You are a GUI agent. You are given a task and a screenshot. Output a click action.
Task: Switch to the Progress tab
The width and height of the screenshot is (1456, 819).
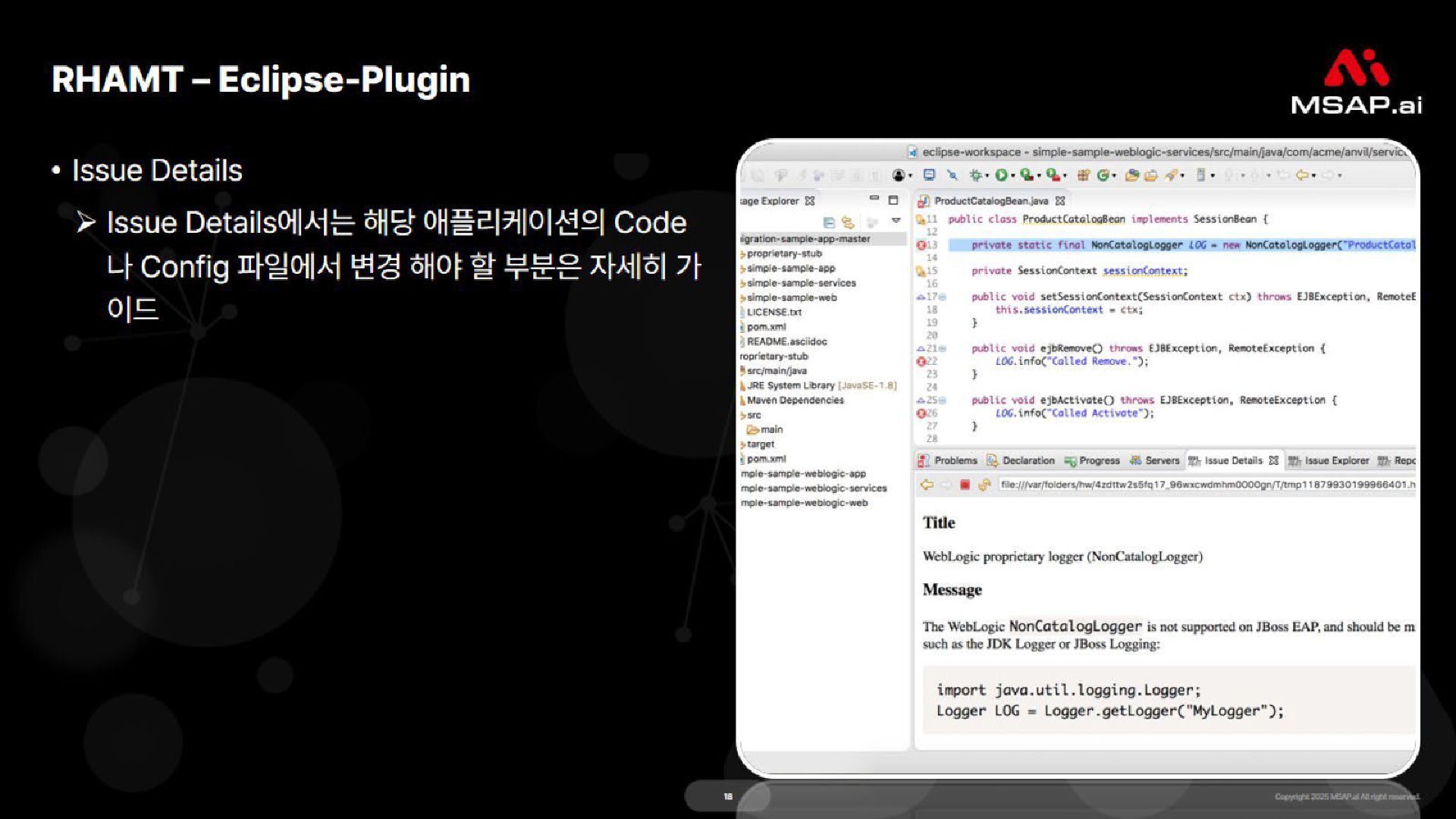click(1092, 460)
